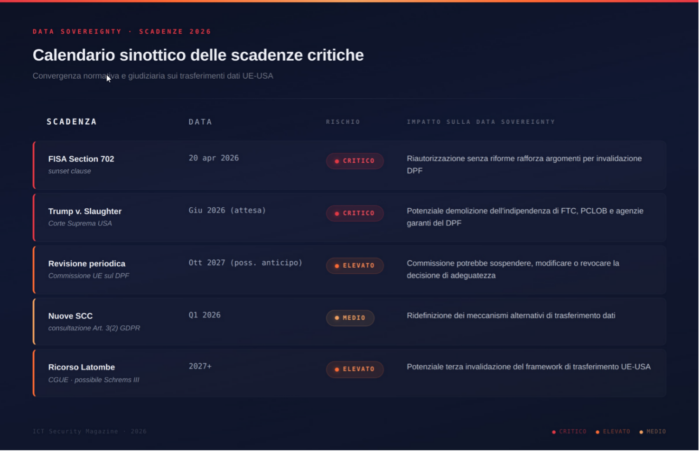The image size is (700, 452).
Task: Click the CRITICO badge in FISA Section 702 row
Action: 354,161
